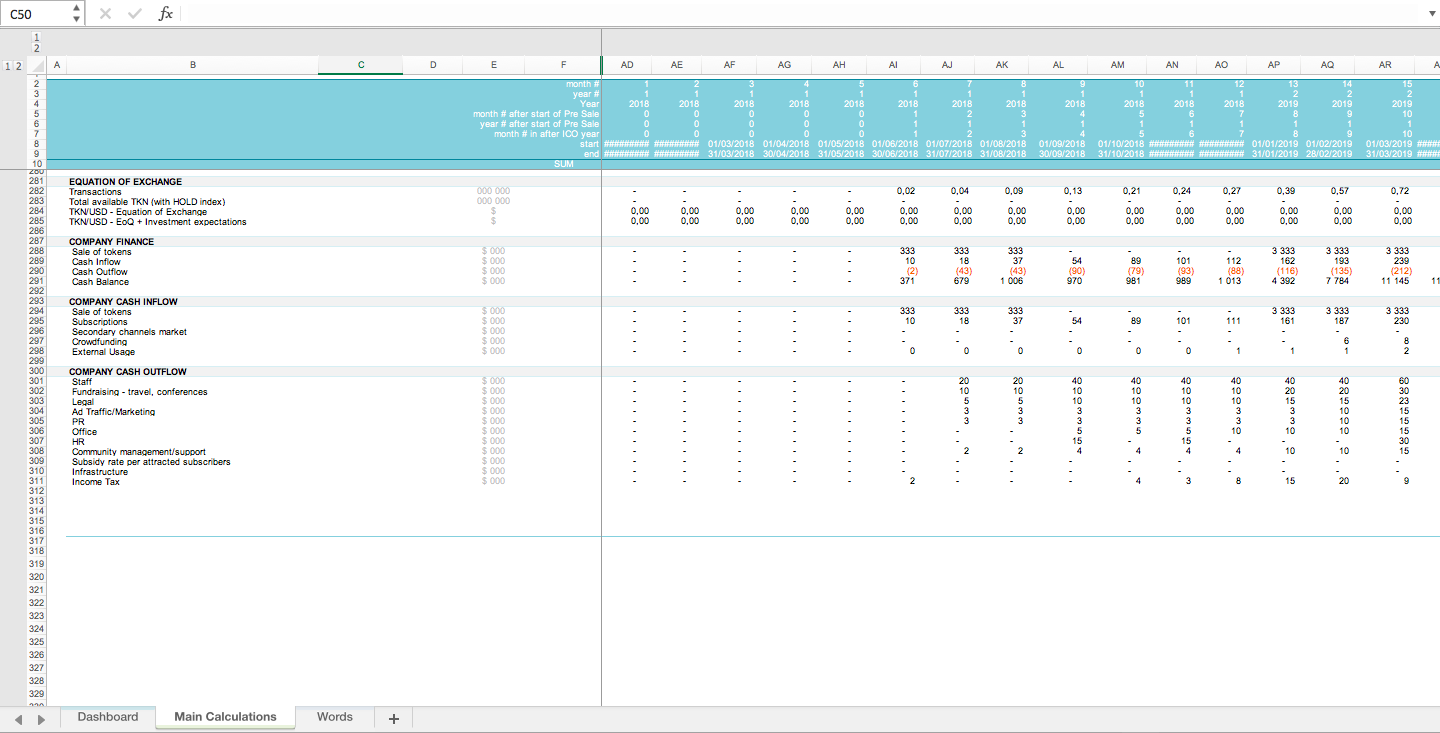Go to the next sheet with right arrow
Screen dimensions: 1440x733
(x=41, y=718)
